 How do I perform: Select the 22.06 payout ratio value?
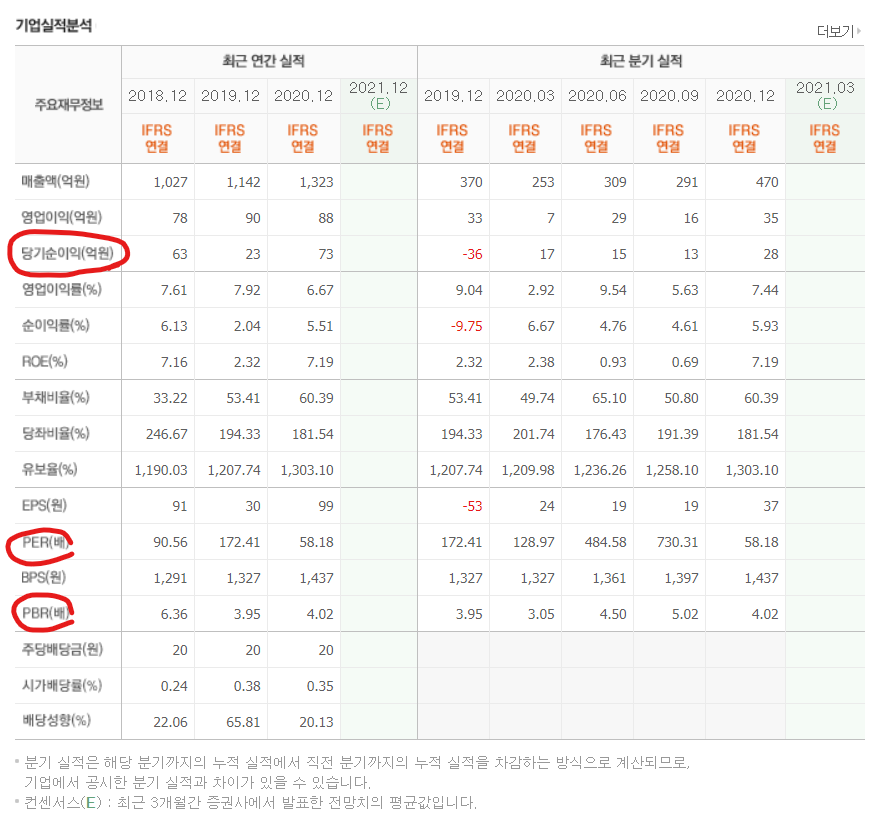[x=170, y=722]
